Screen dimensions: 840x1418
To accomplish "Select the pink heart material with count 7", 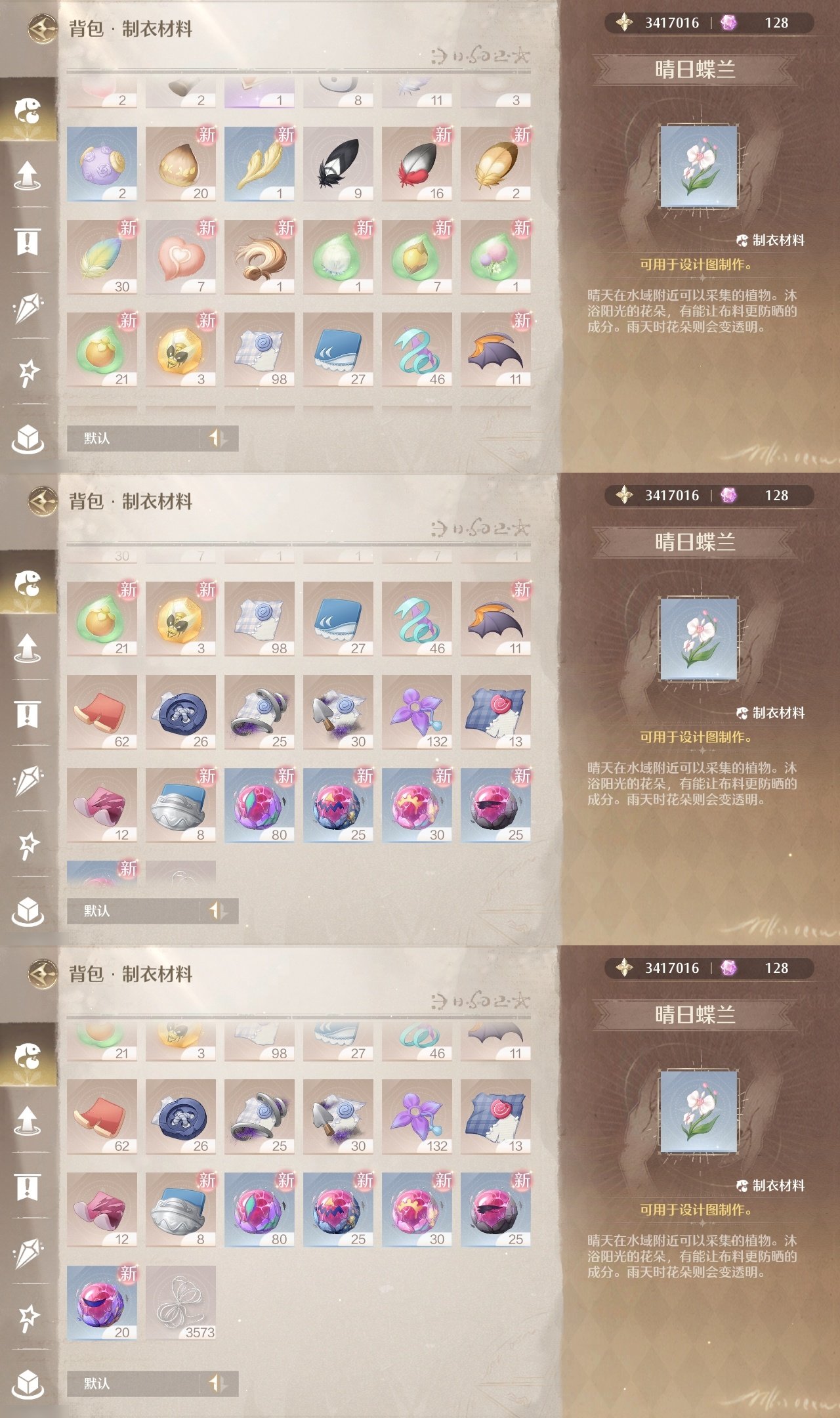I will pos(180,257).
